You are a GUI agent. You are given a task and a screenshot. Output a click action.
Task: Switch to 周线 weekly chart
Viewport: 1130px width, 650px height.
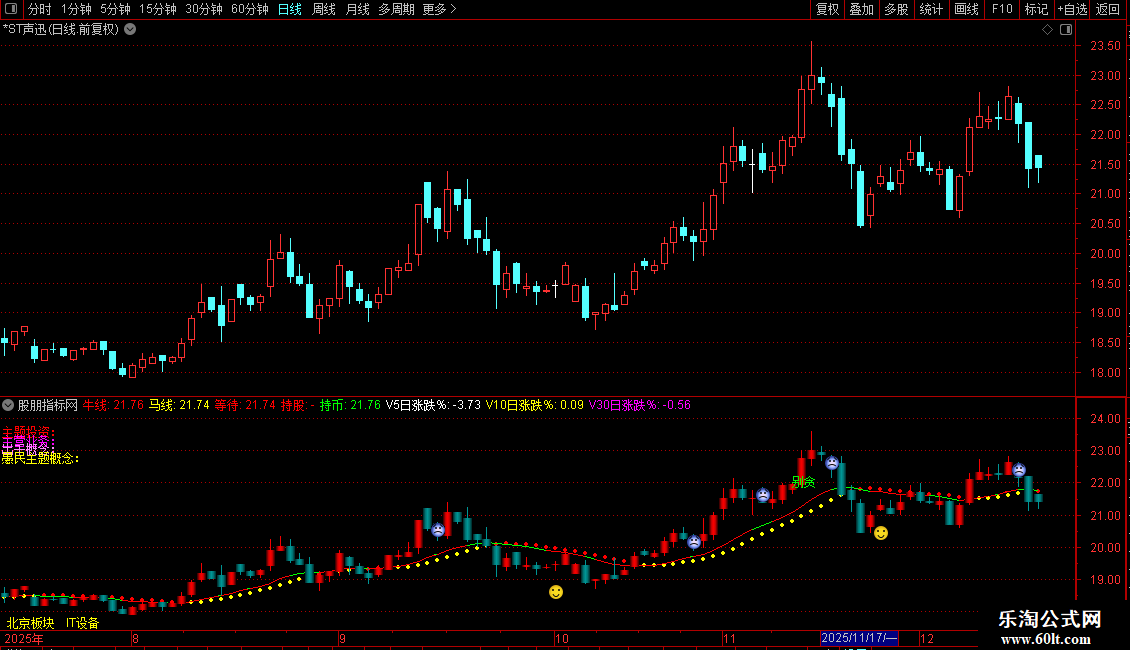[x=324, y=9]
